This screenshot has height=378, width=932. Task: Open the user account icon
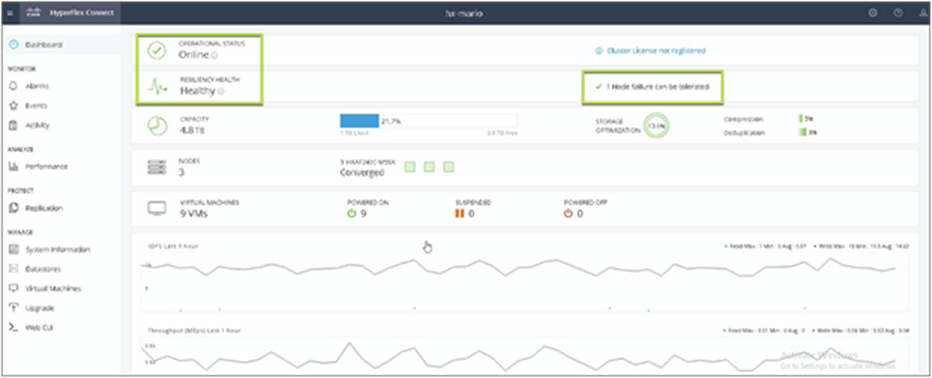click(922, 12)
